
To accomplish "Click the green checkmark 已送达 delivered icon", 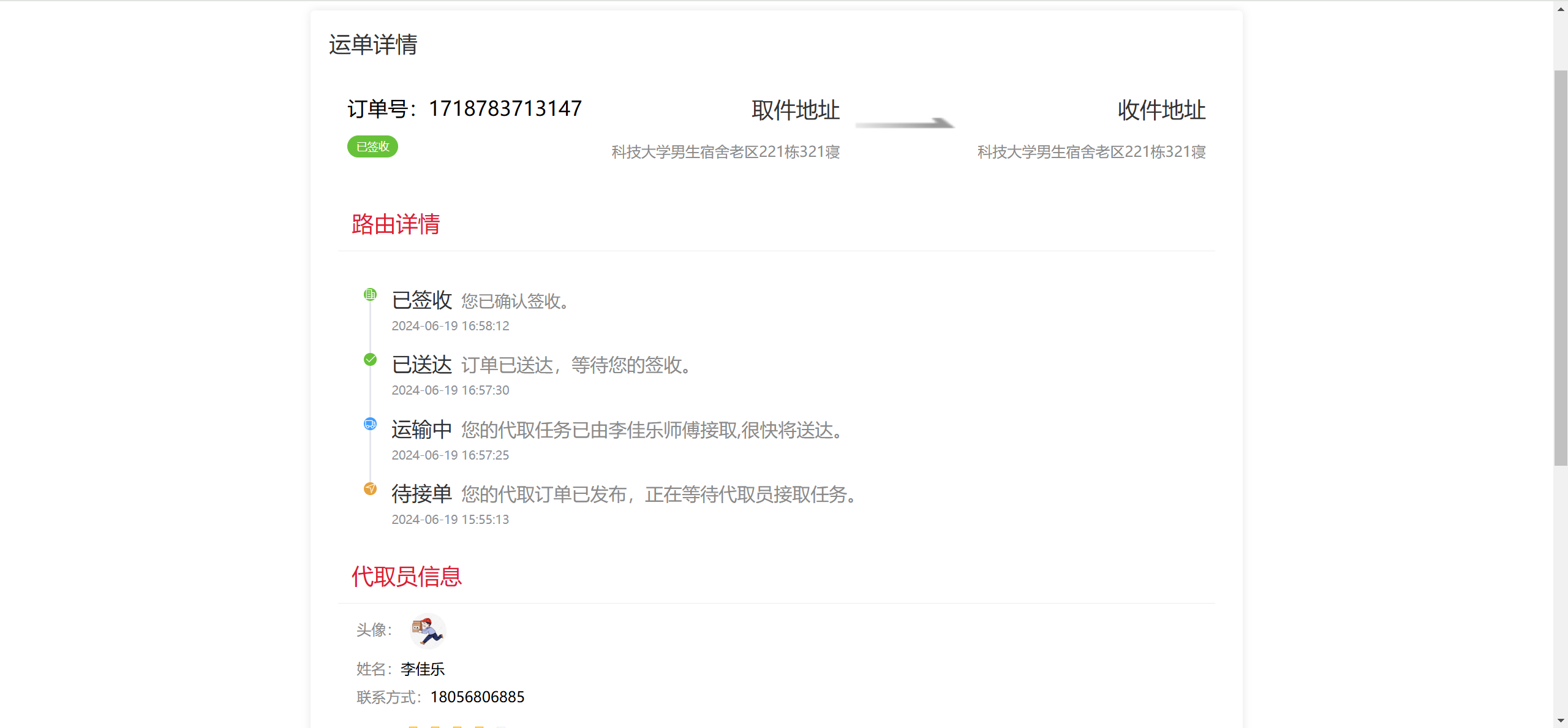I will pyautogui.click(x=370, y=360).
